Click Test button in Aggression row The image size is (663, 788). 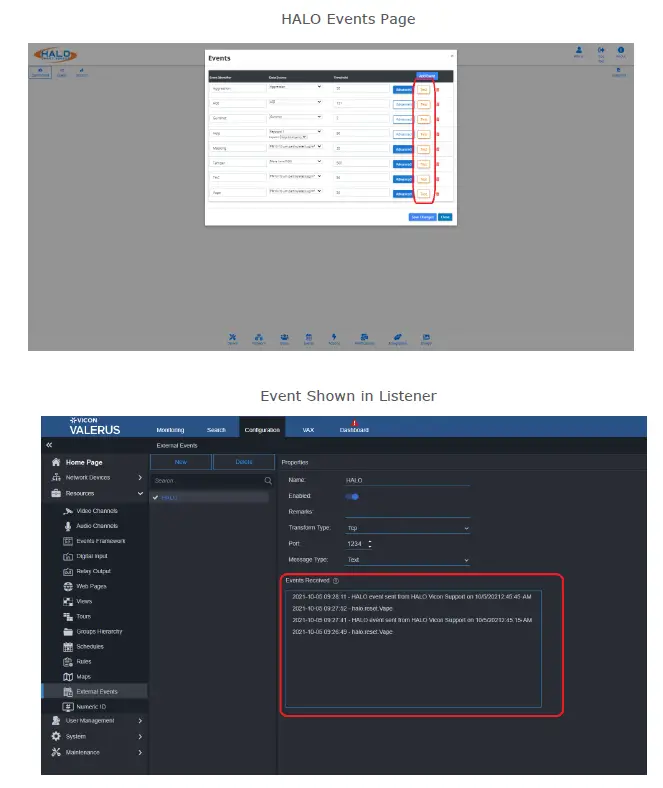(x=424, y=90)
